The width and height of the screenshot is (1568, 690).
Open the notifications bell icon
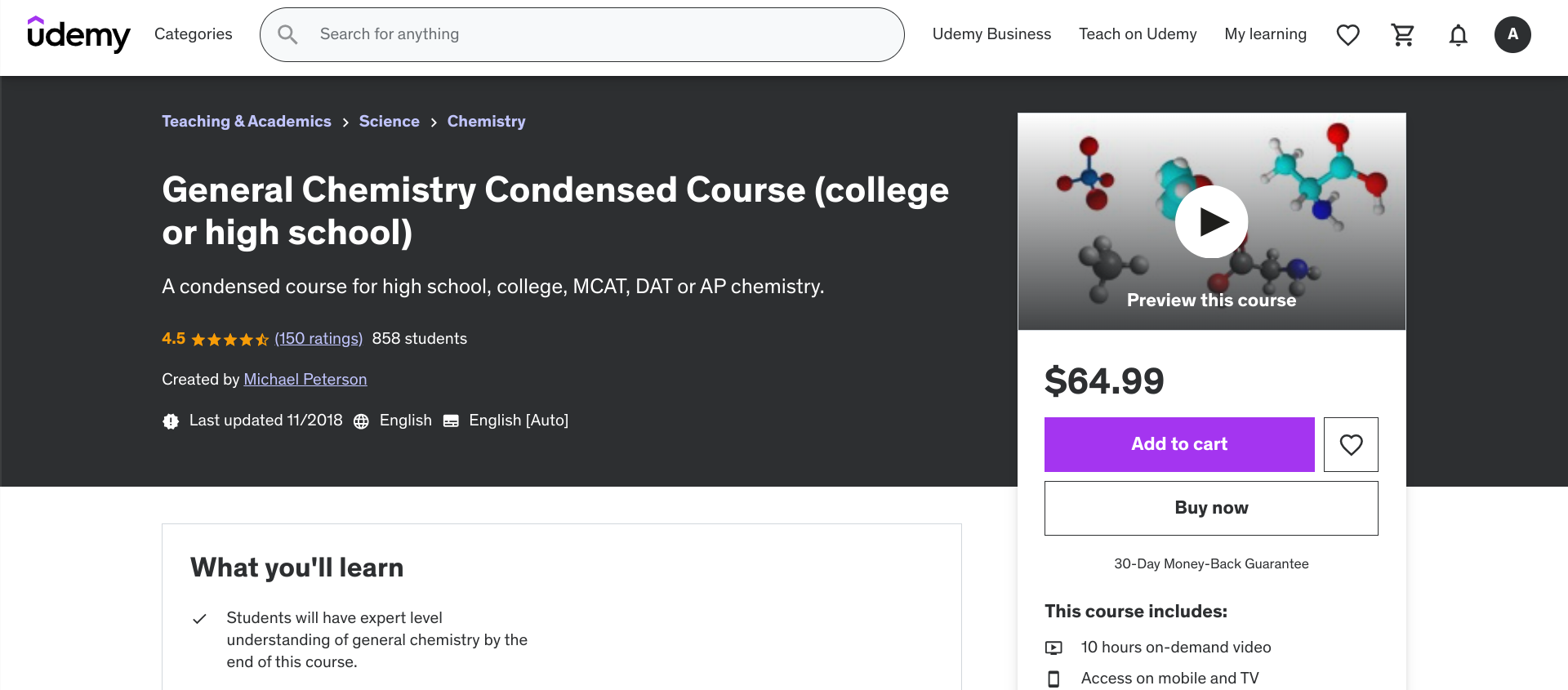(x=1459, y=34)
